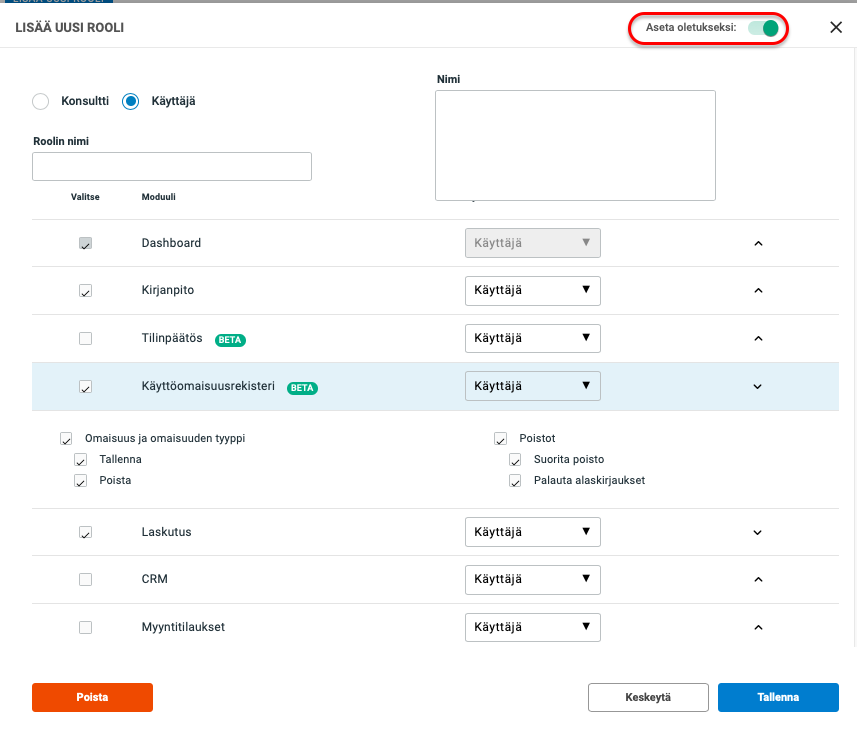Click the blue Tallenna button
Viewport: 857px width, 731px height.
click(x=778, y=697)
